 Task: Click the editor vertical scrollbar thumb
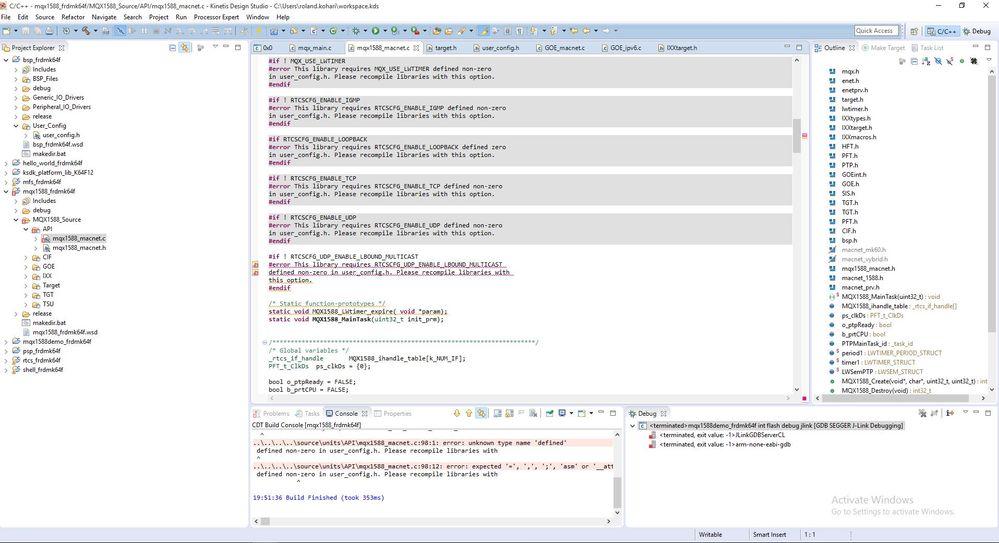796,136
